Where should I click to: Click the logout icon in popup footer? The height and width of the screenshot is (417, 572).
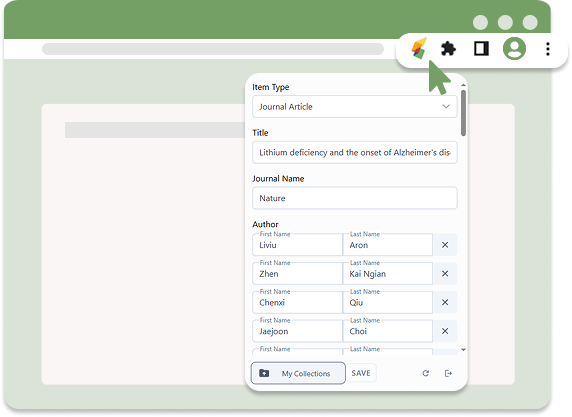448,373
